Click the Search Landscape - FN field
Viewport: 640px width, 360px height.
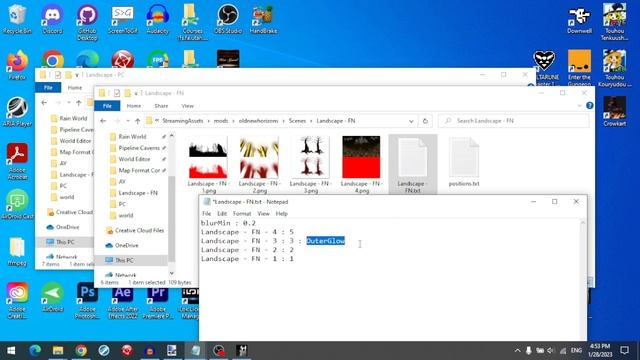513,121
